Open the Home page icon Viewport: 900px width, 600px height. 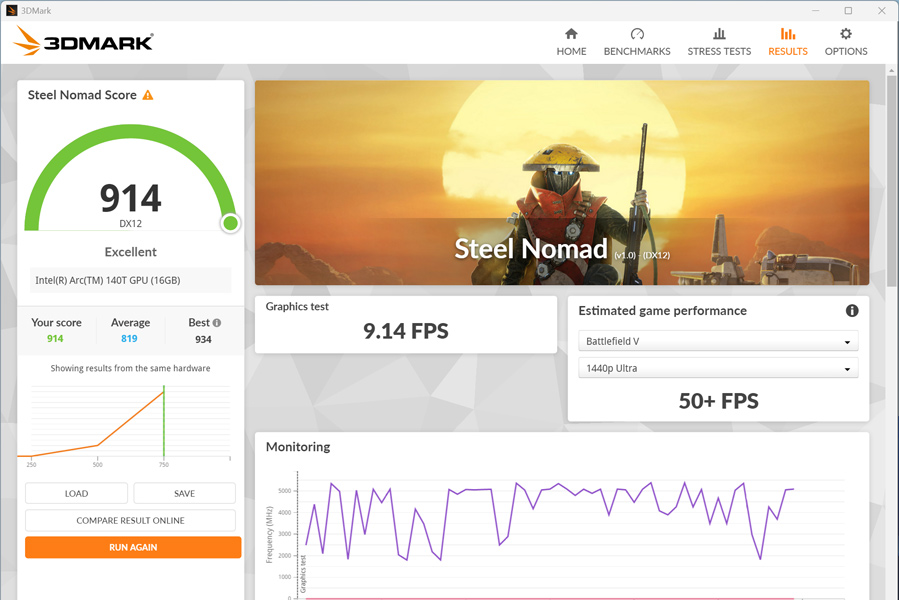coord(571,34)
